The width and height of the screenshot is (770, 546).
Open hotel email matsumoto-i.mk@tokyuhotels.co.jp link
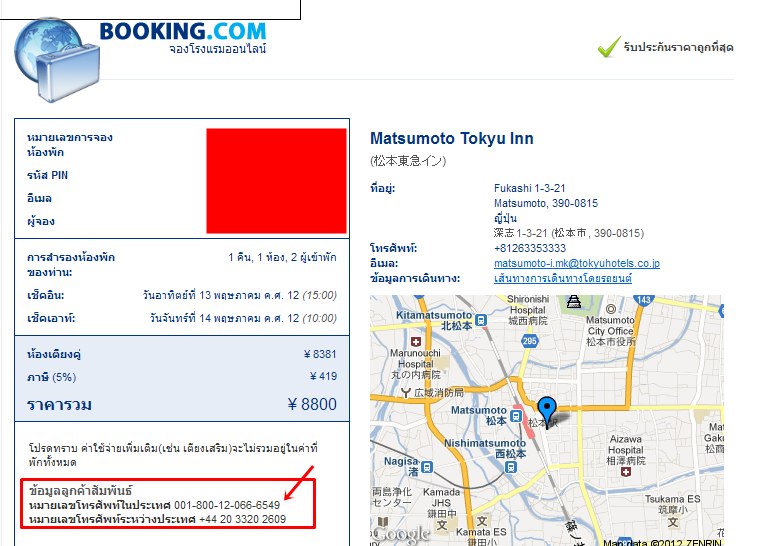coord(577,263)
